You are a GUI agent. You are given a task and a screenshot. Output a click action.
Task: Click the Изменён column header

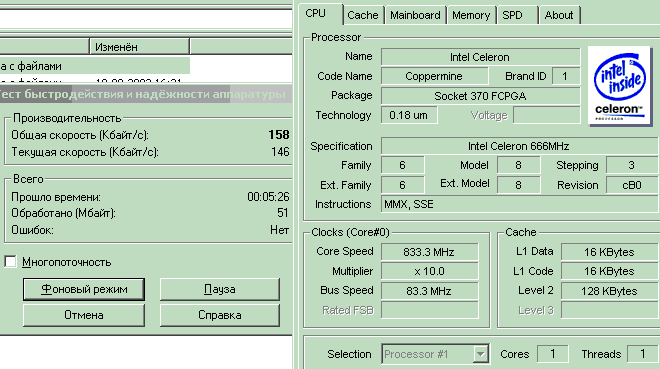pos(139,47)
